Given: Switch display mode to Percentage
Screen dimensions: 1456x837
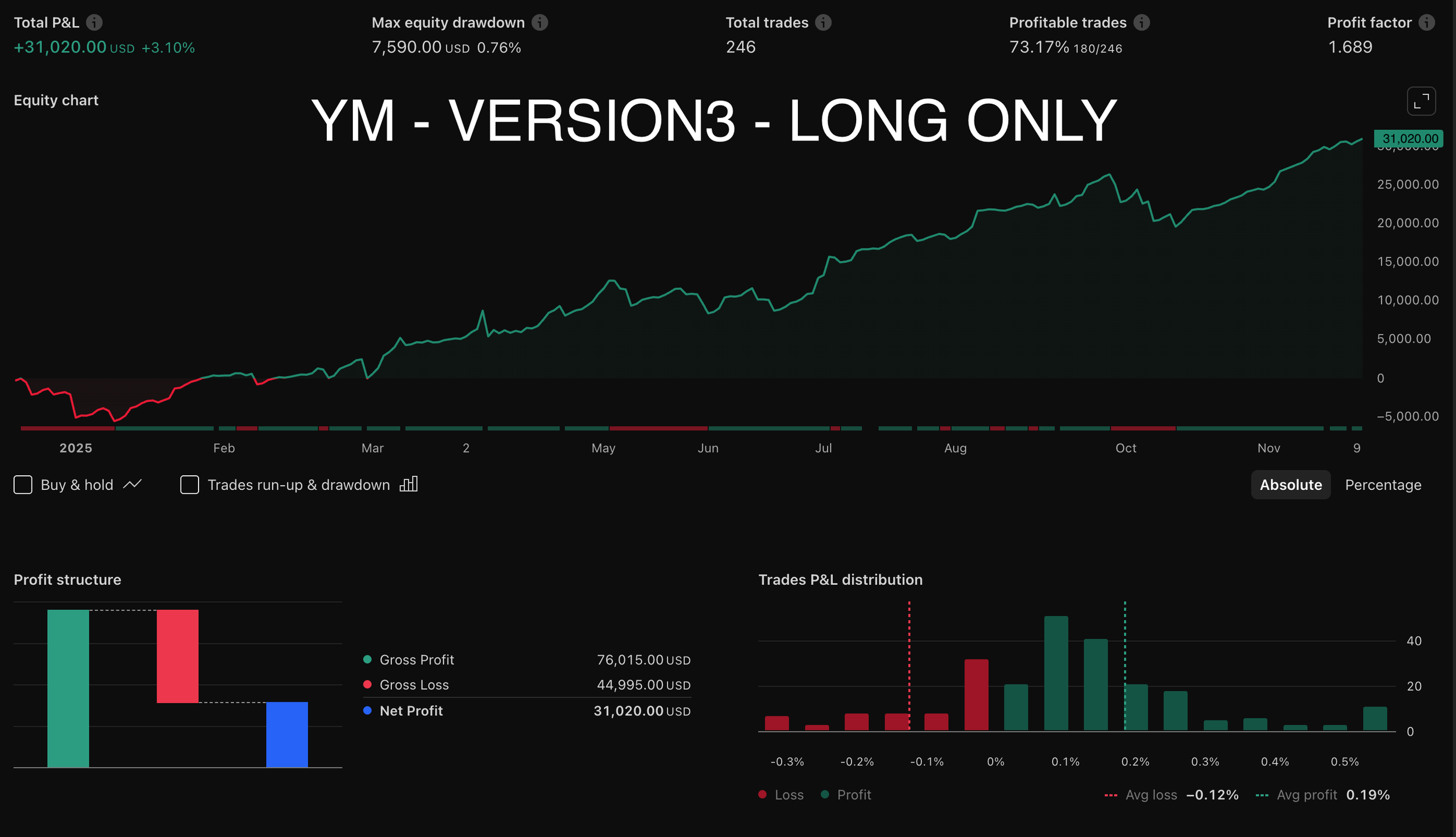Looking at the screenshot, I should pyautogui.click(x=1383, y=484).
